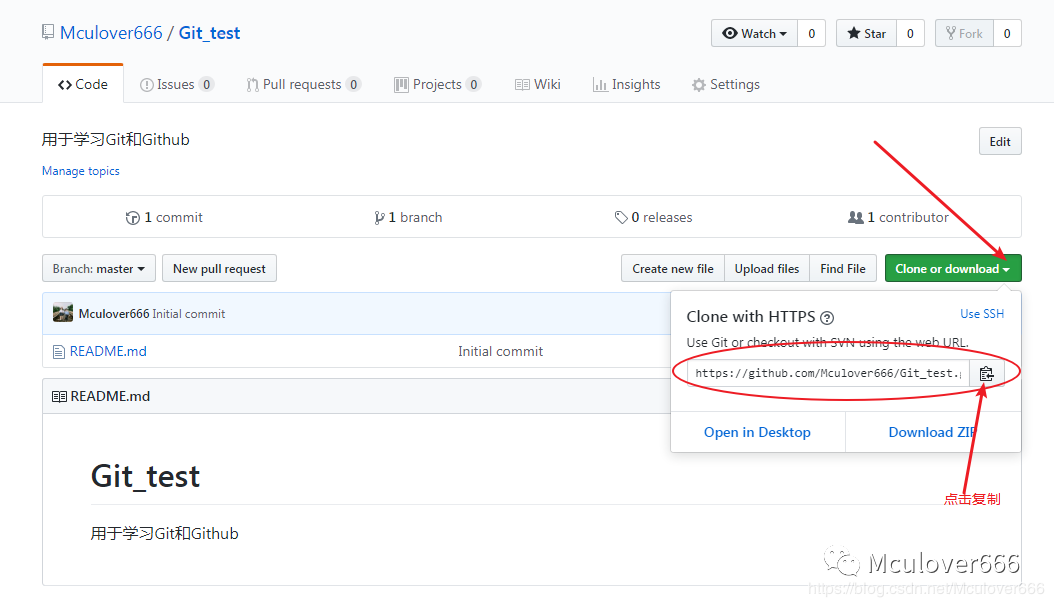Click the Use SSH link
Viewport: 1054px width, 607px height.
click(981, 314)
